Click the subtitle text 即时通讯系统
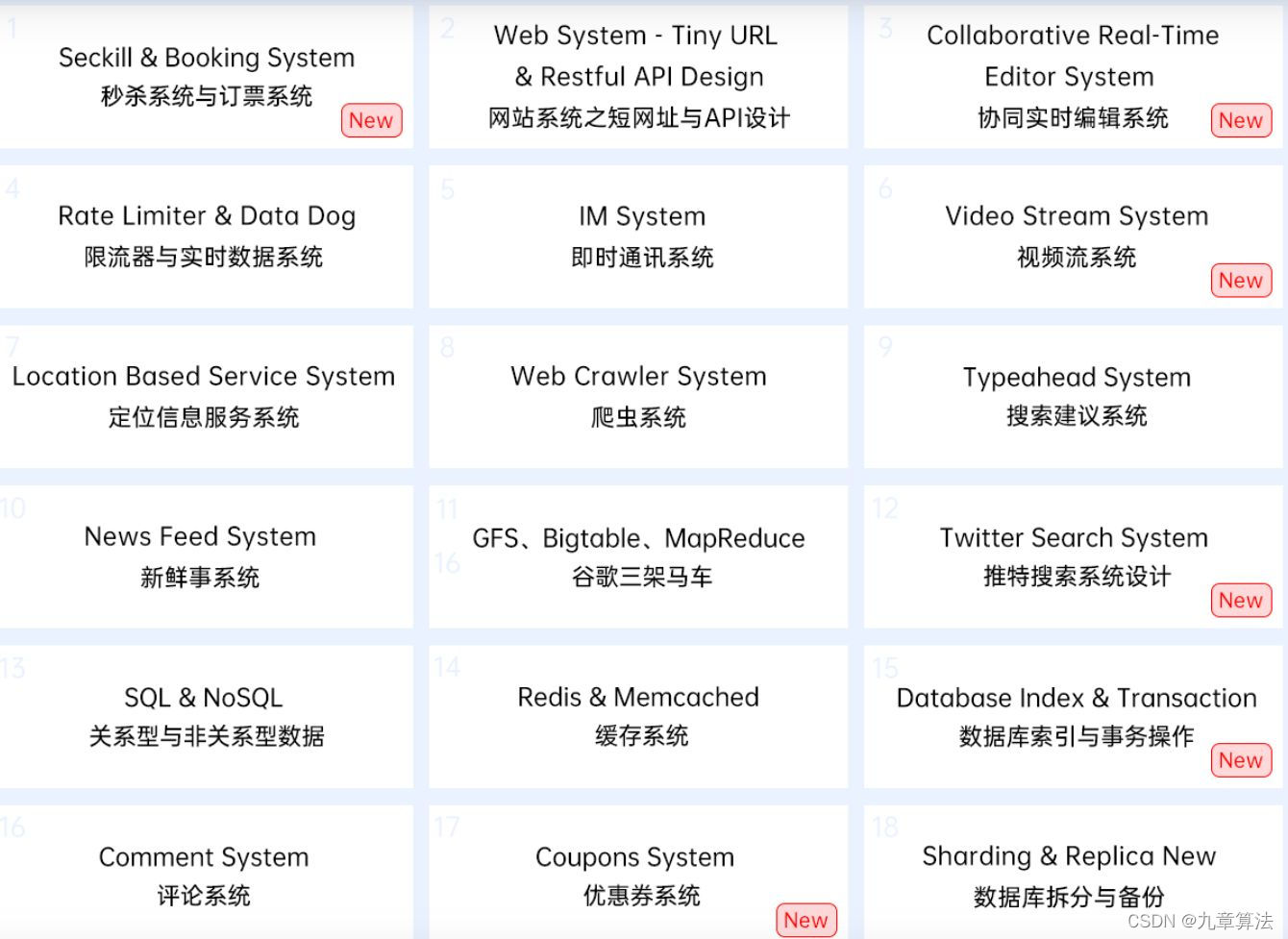 [642, 258]
